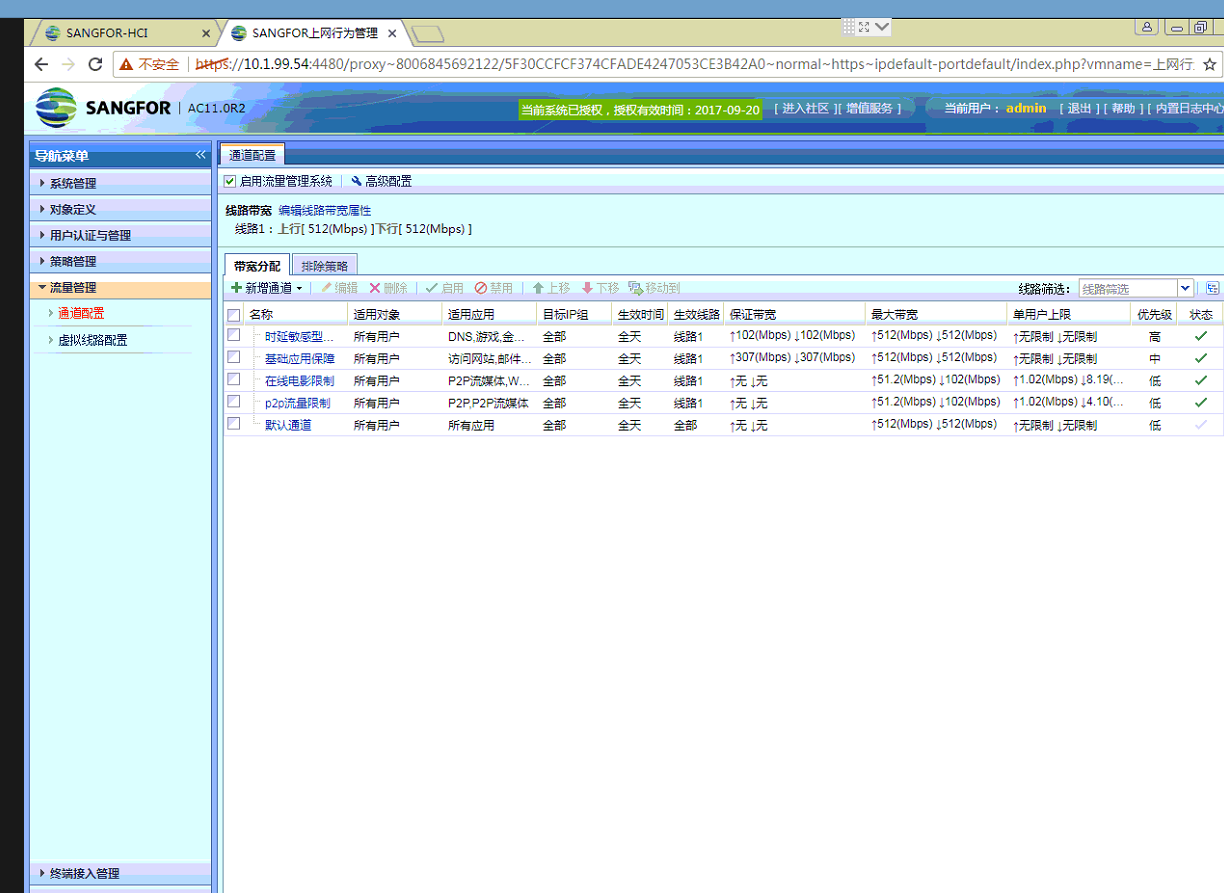The width and height of the screenshot is (1224, 893).
Task: Collapse navigation menu with double-chevron icon
Action: (200, 155)
